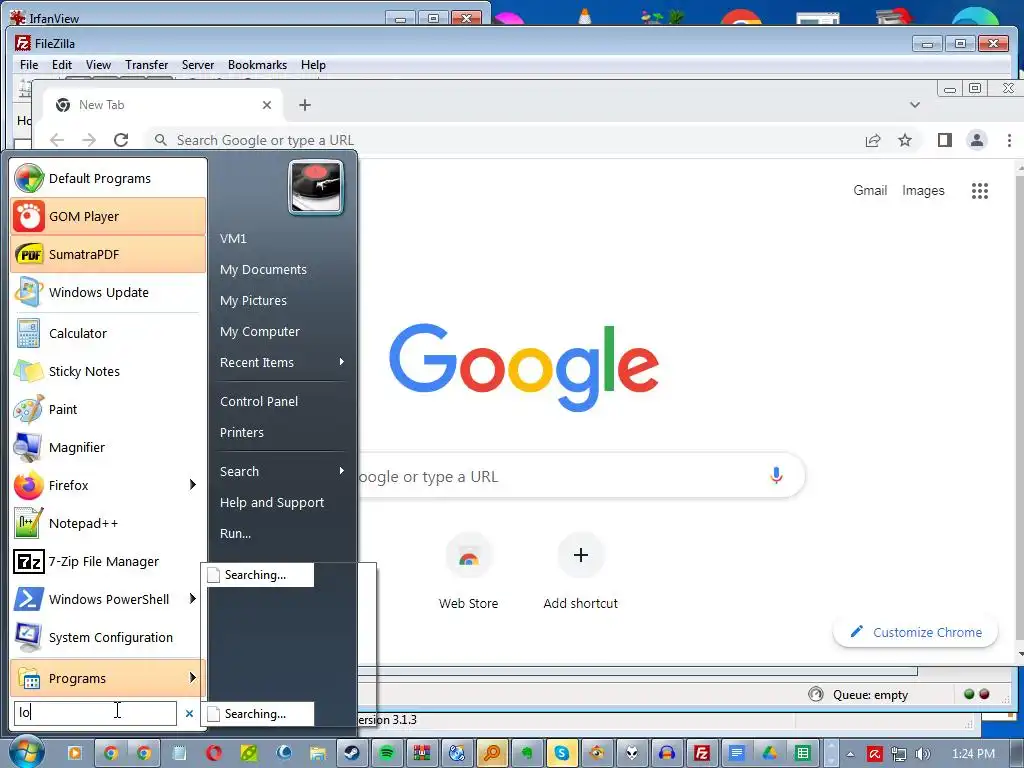Click the user account picture
1024x768 pixels.
click(316, 187)
